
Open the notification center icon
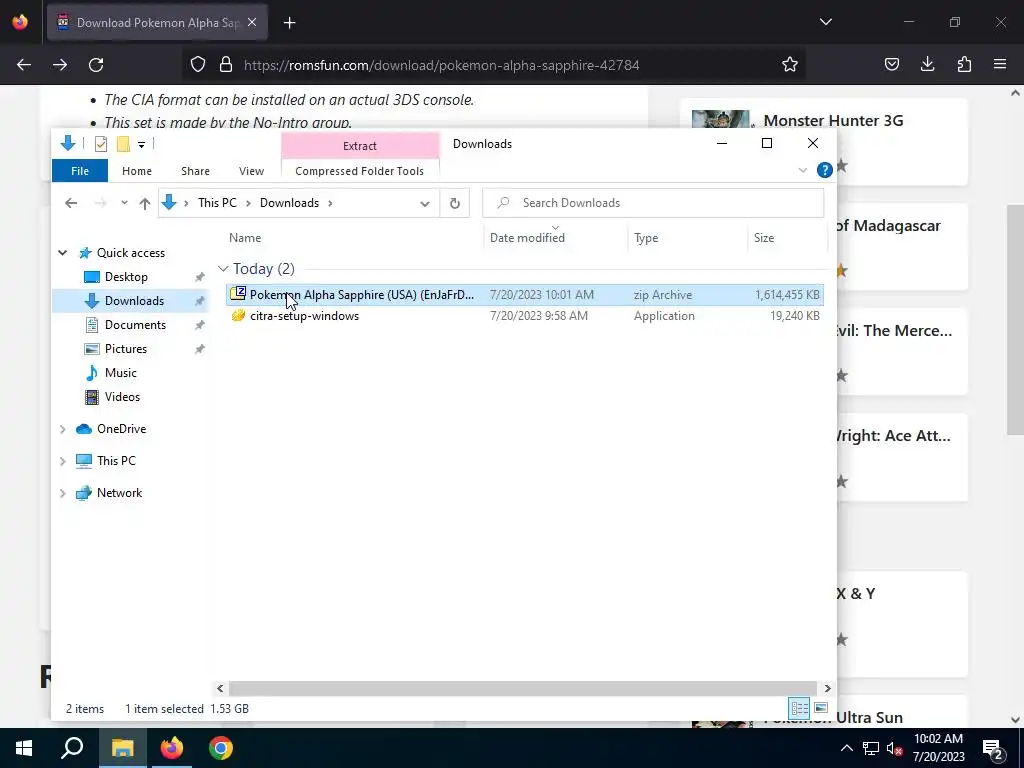tap(993, 749)
